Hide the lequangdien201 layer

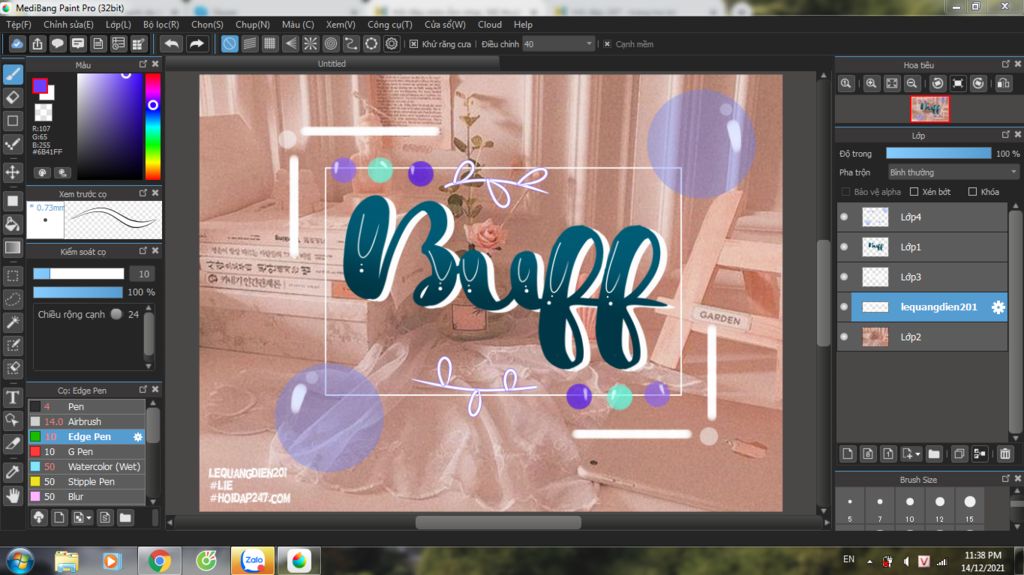coord(844,307)
